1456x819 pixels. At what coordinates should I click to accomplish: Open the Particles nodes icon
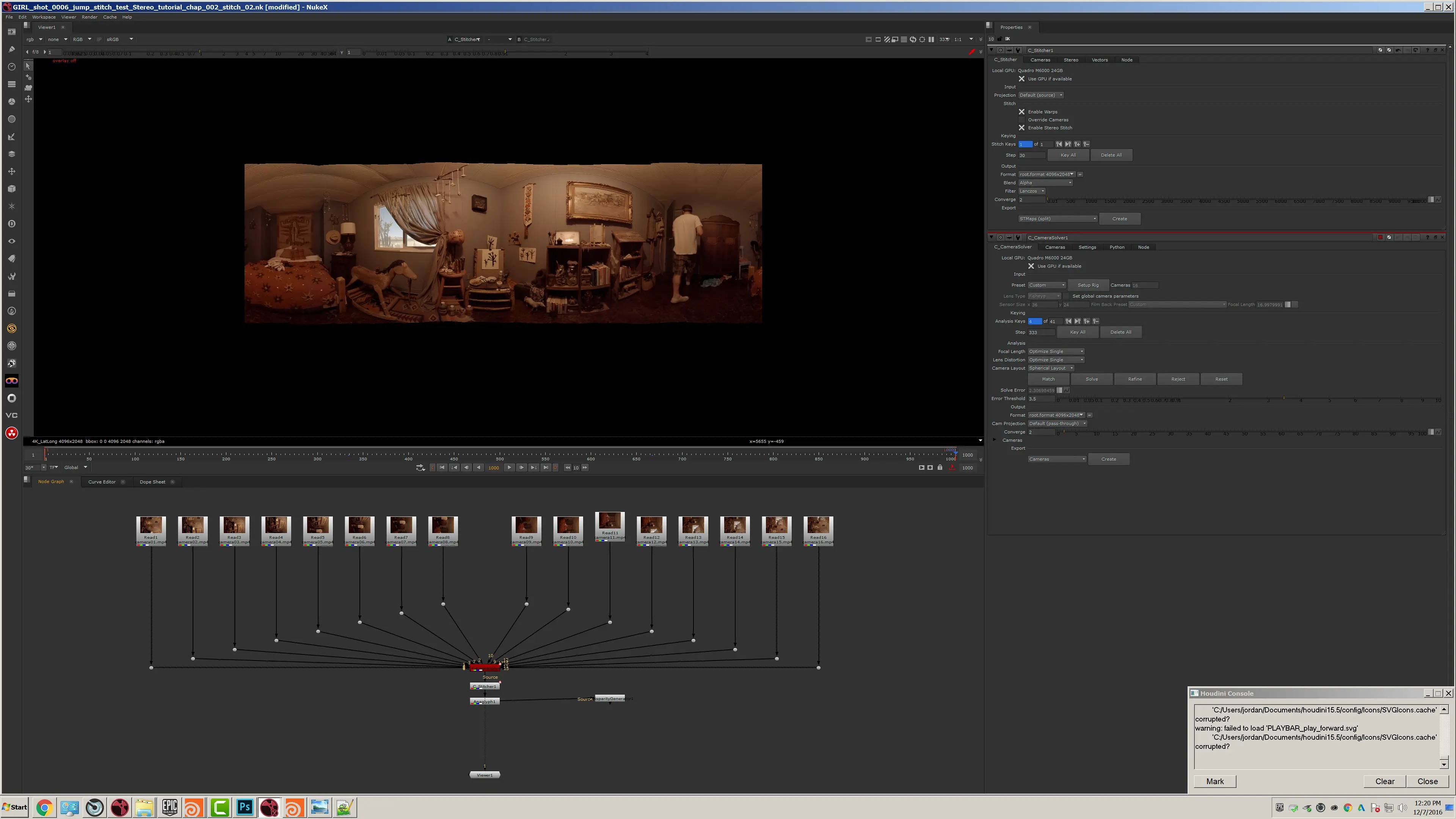pyautogui.click(x=11, y=206)
